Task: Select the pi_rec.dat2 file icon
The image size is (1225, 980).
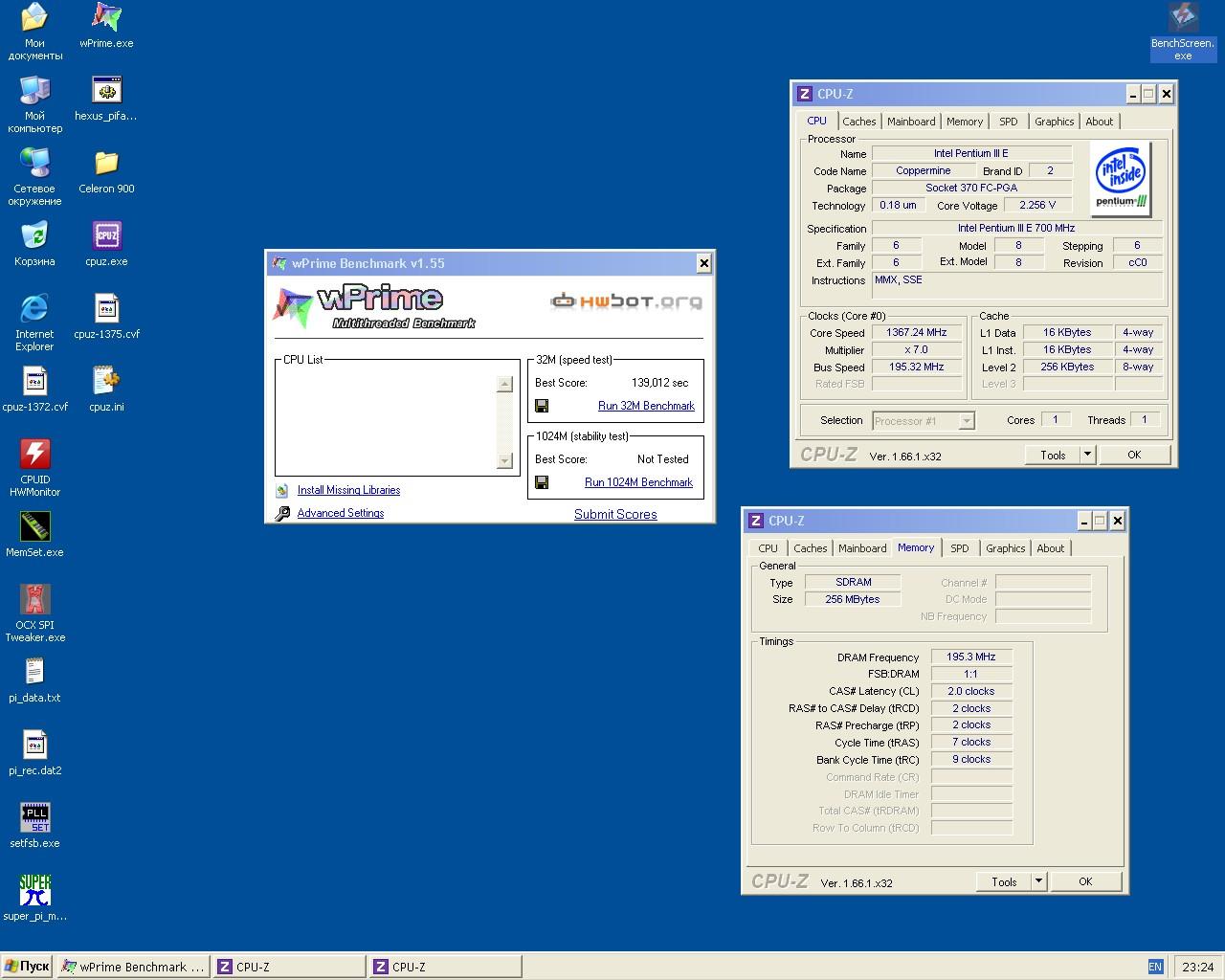Action: (x=34, y=753)
